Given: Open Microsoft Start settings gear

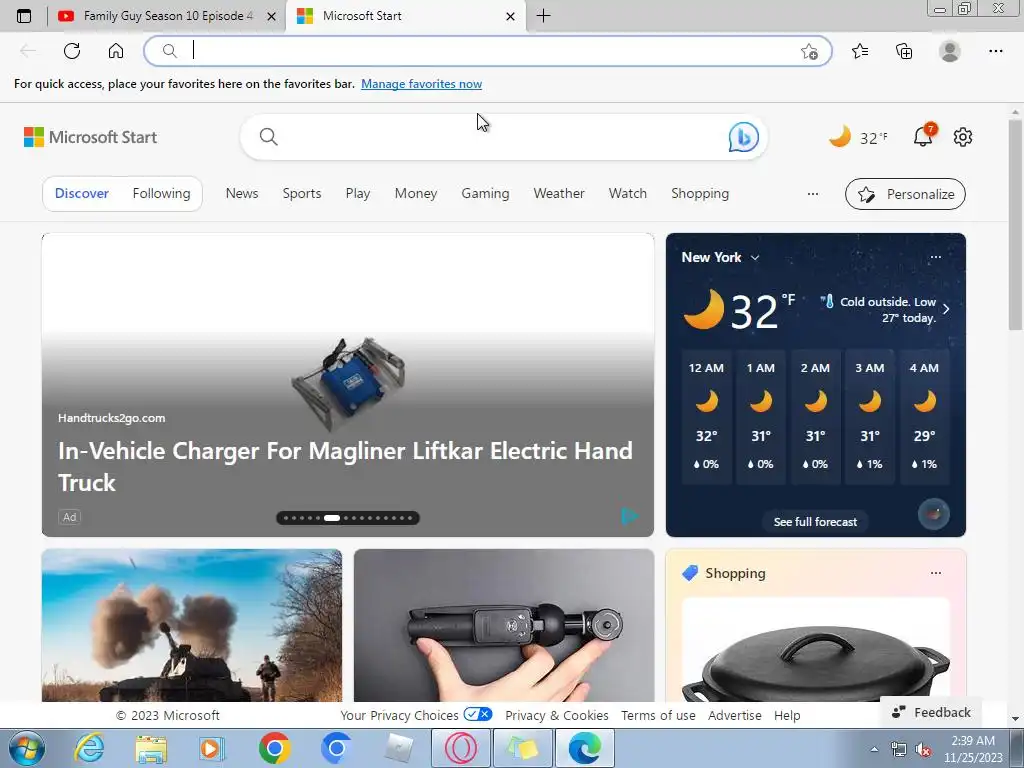Looking at the screenshot, I should pyautogui.click(x=963, y=136).
